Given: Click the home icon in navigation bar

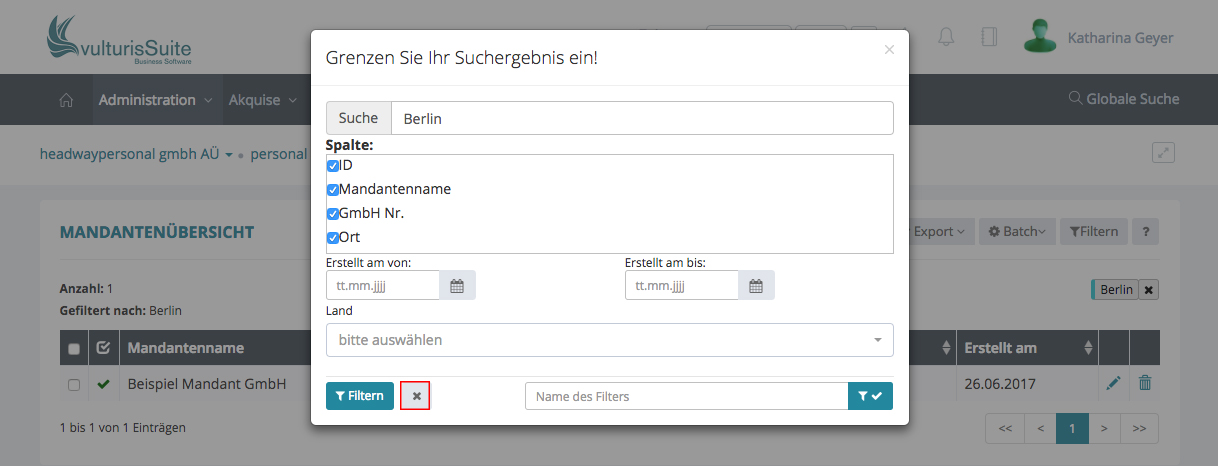Looking at the screenshot, I should [67, 100].
